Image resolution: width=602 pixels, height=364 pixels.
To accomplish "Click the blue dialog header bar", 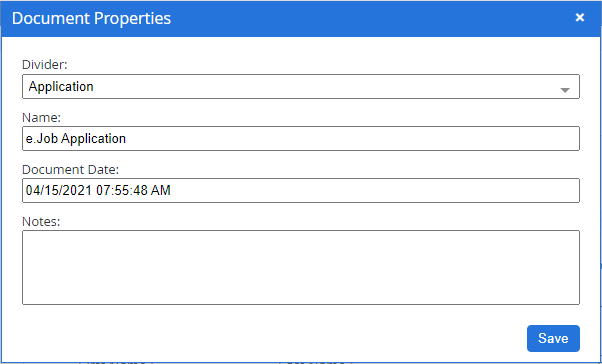I will [301, 18].
